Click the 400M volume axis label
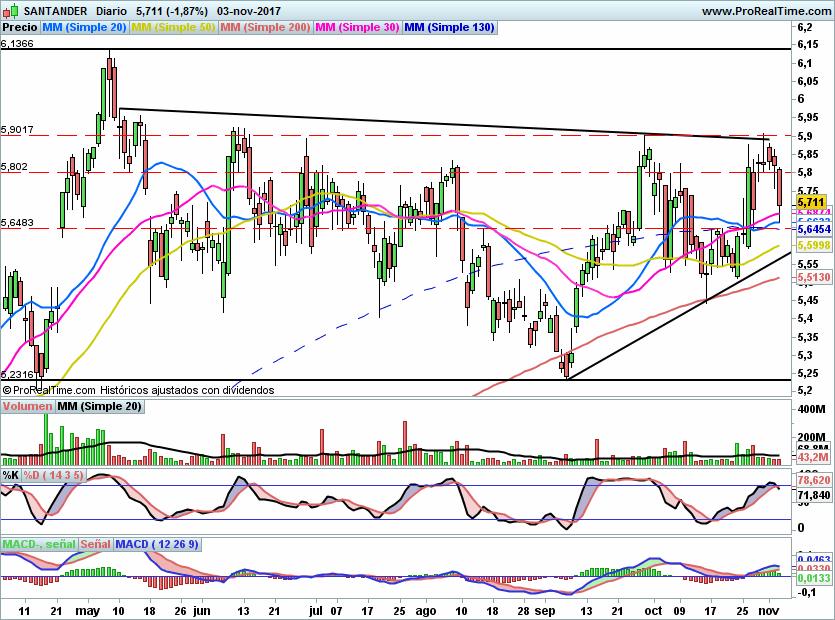The image size is (835, 620). (x=811, y=409)
